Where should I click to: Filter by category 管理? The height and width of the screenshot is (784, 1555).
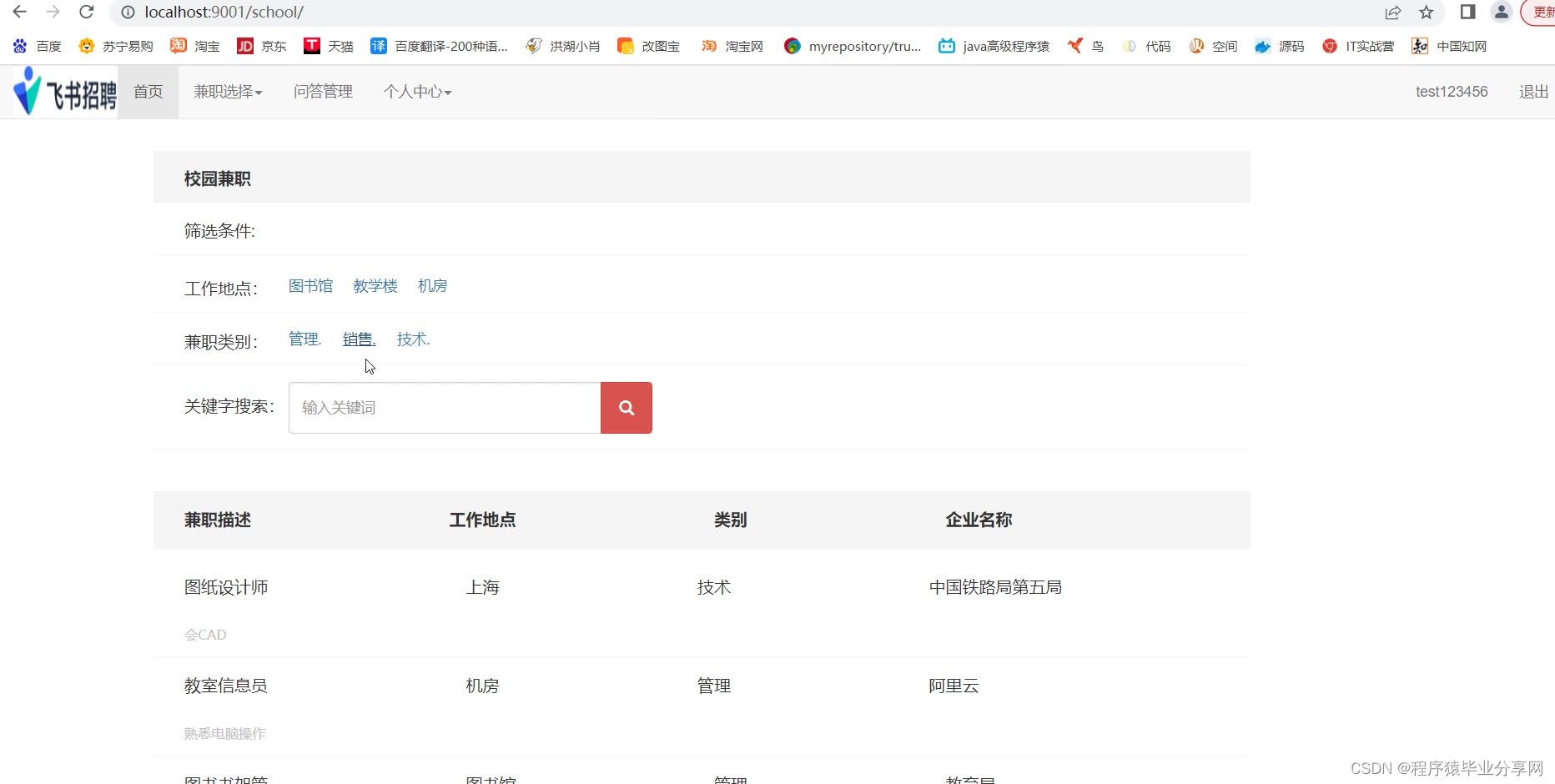304,339
